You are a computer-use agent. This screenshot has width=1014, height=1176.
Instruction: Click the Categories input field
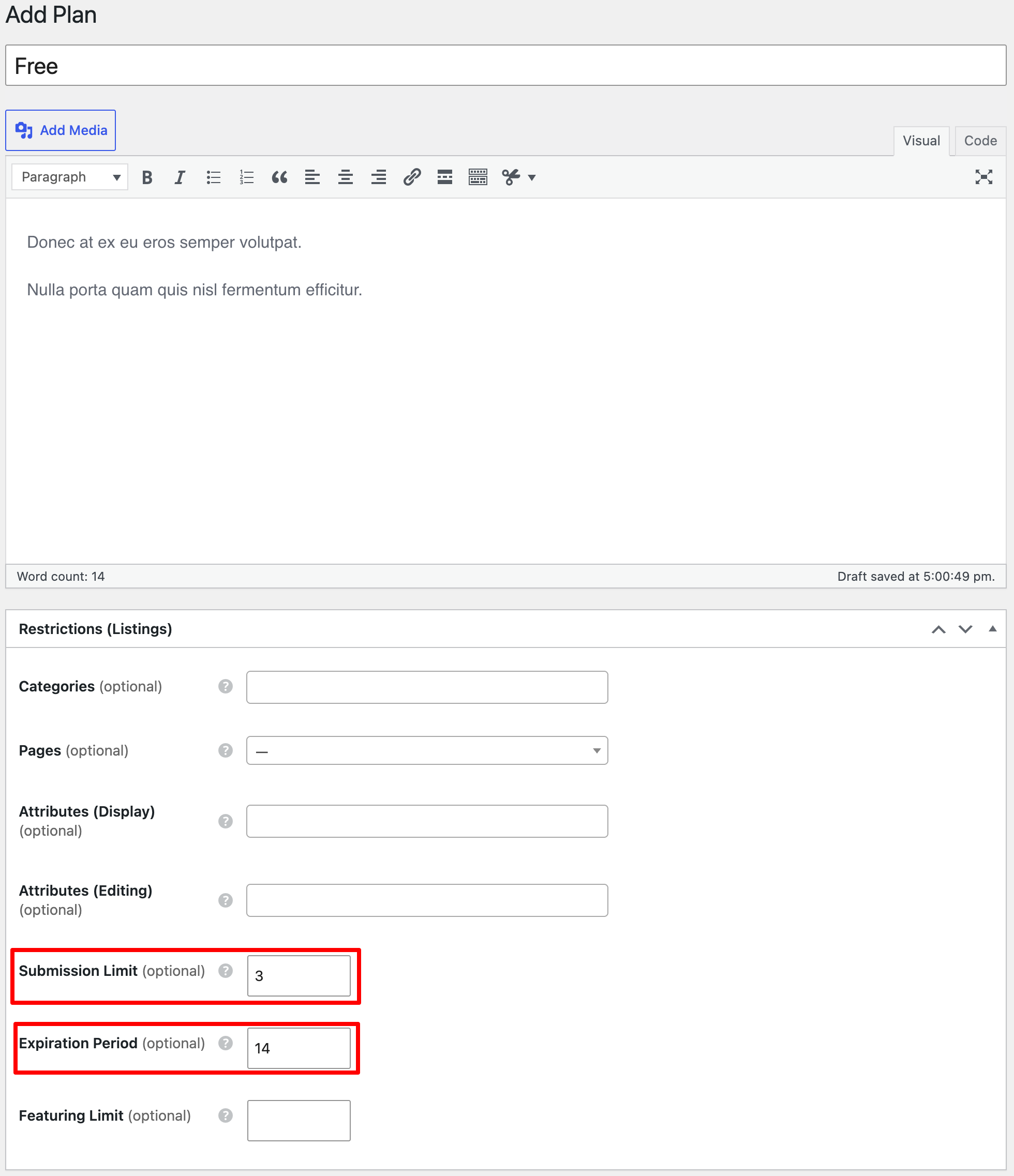pyautogui.click(x=427, y=687)
